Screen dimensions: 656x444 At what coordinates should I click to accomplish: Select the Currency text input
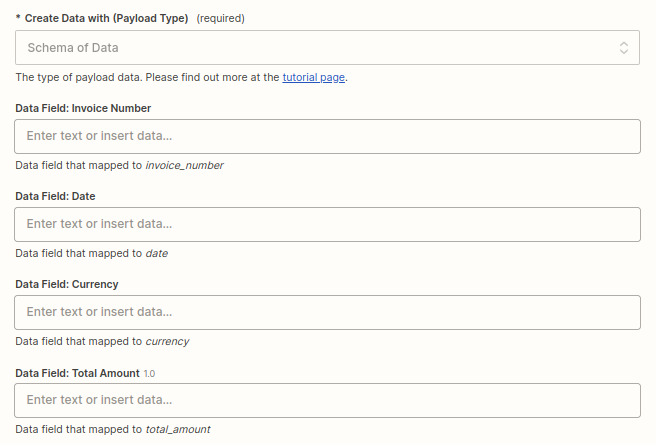(327, 312)
